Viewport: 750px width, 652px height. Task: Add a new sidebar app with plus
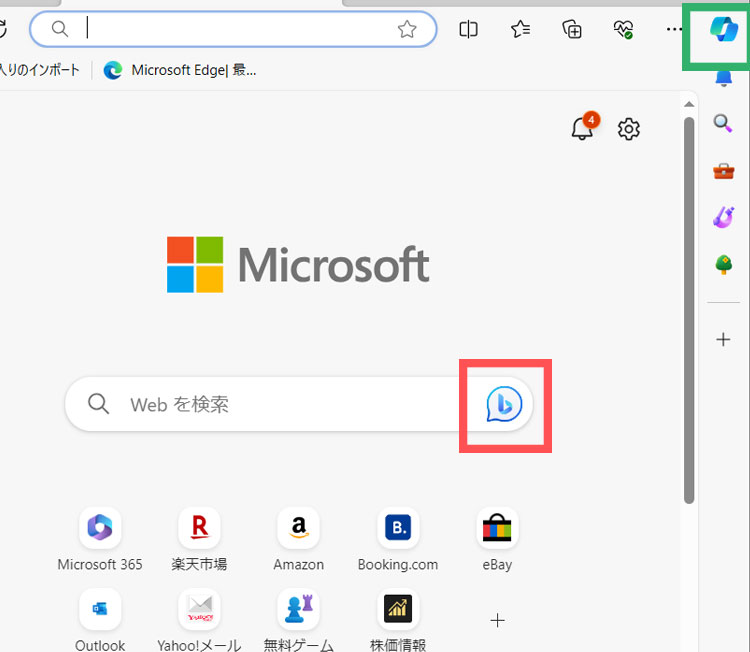[x=723, y=340]
